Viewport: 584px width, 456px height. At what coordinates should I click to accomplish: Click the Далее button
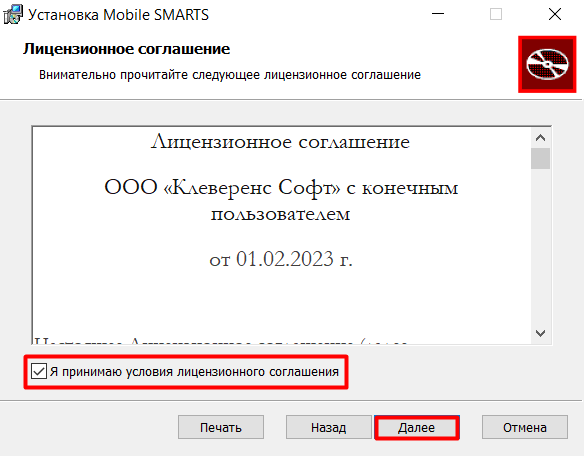[x=417, y=427]
